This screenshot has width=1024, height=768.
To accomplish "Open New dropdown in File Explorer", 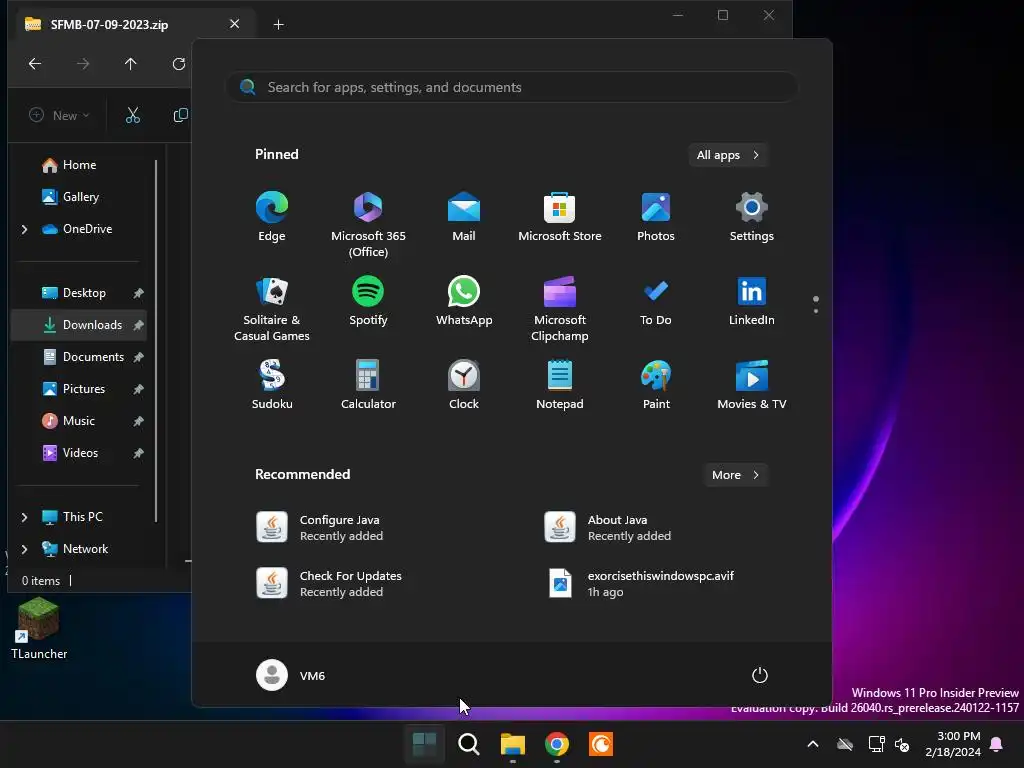I will (x=59, y=116).
